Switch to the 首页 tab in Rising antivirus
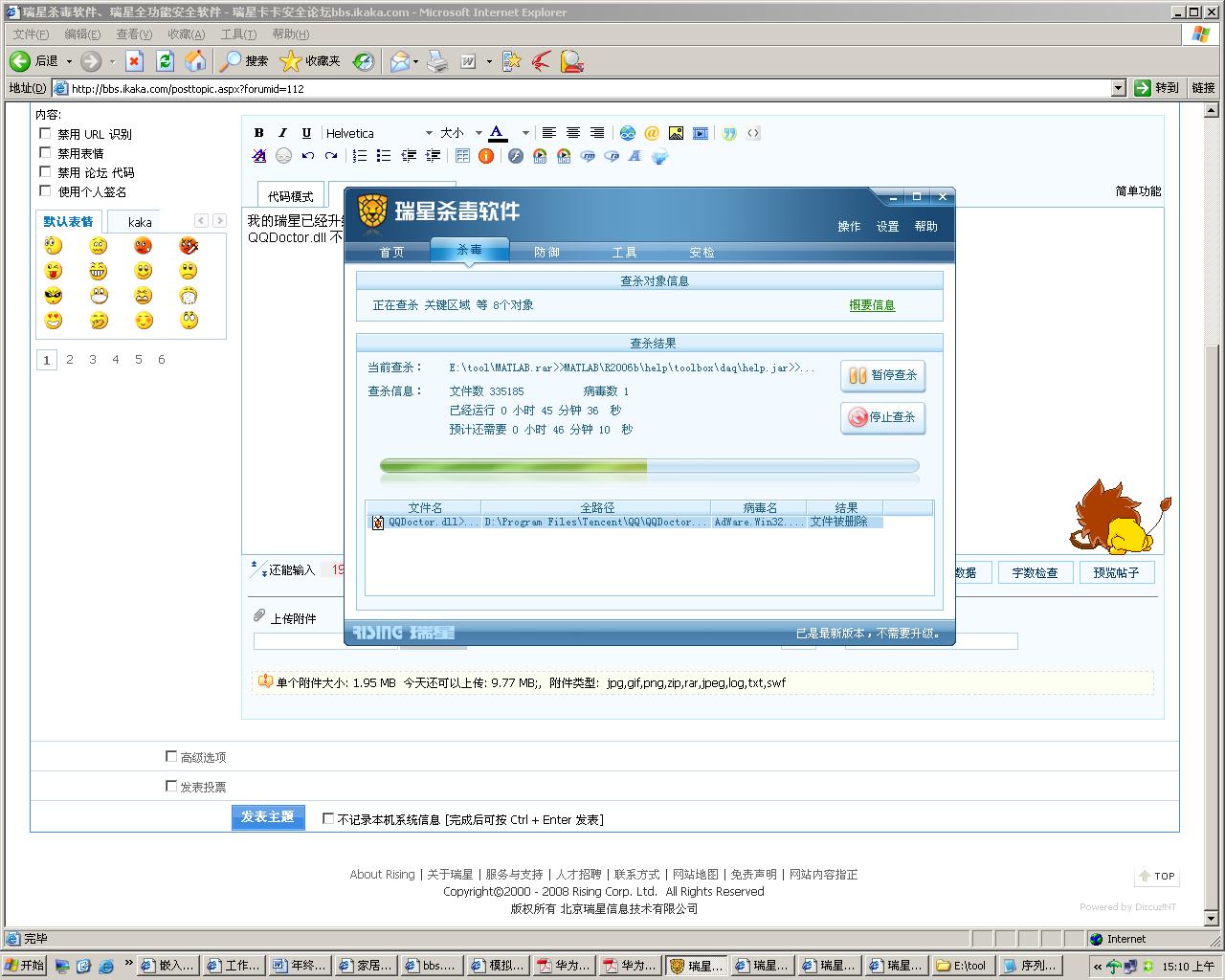 [x=391, y=252]
